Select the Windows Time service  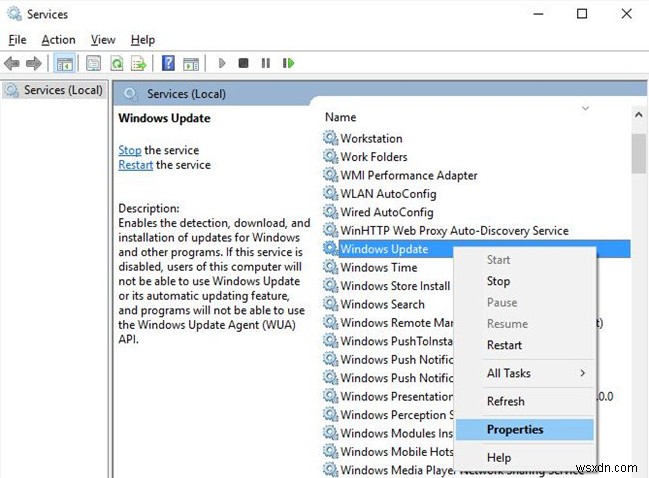[379, 267]
